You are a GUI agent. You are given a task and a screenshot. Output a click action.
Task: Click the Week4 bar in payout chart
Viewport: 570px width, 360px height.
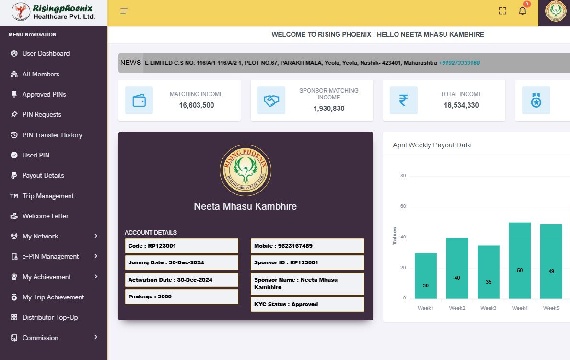pos(520,261)
